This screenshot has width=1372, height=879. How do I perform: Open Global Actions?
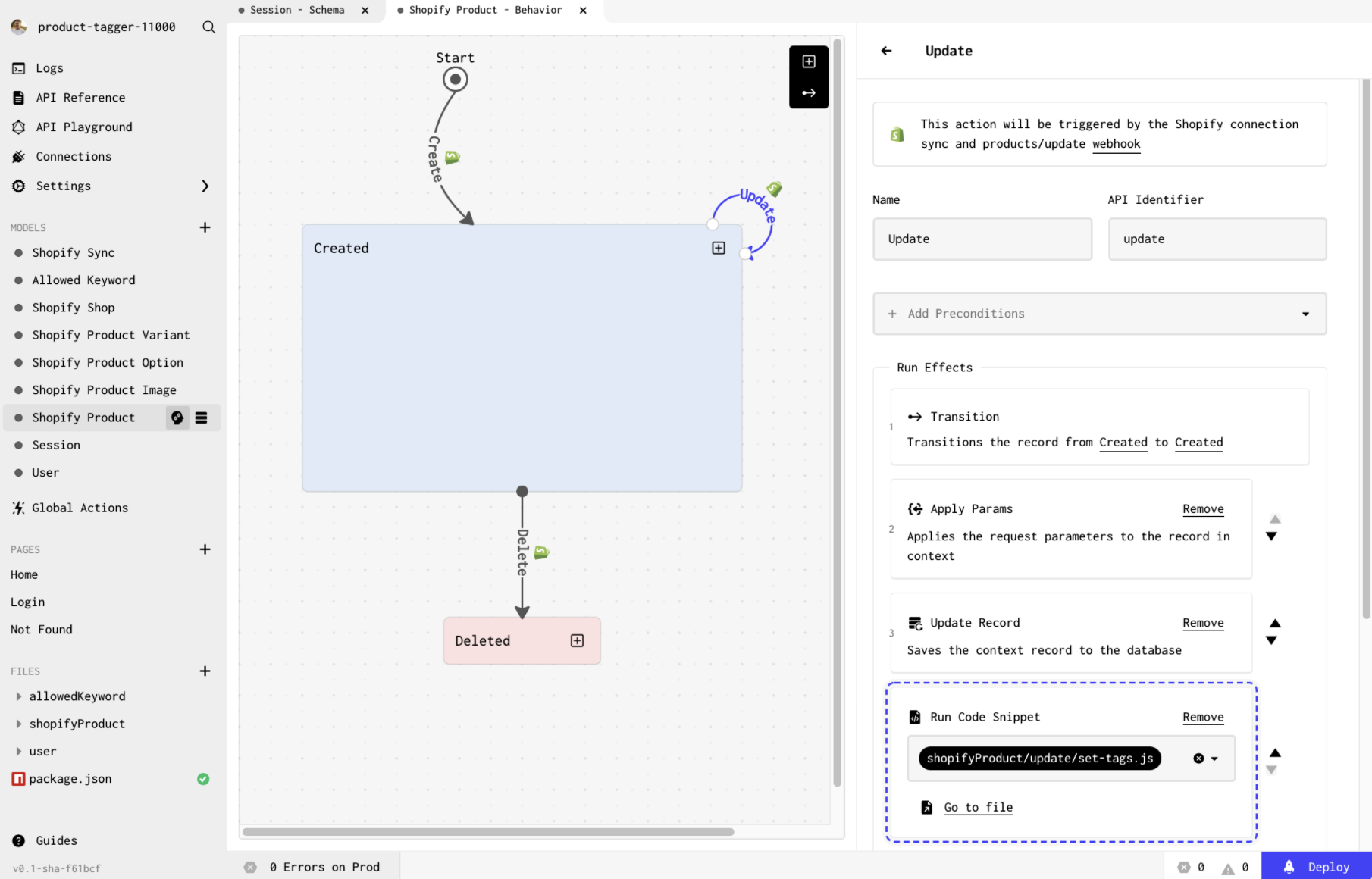click(80, 508)
